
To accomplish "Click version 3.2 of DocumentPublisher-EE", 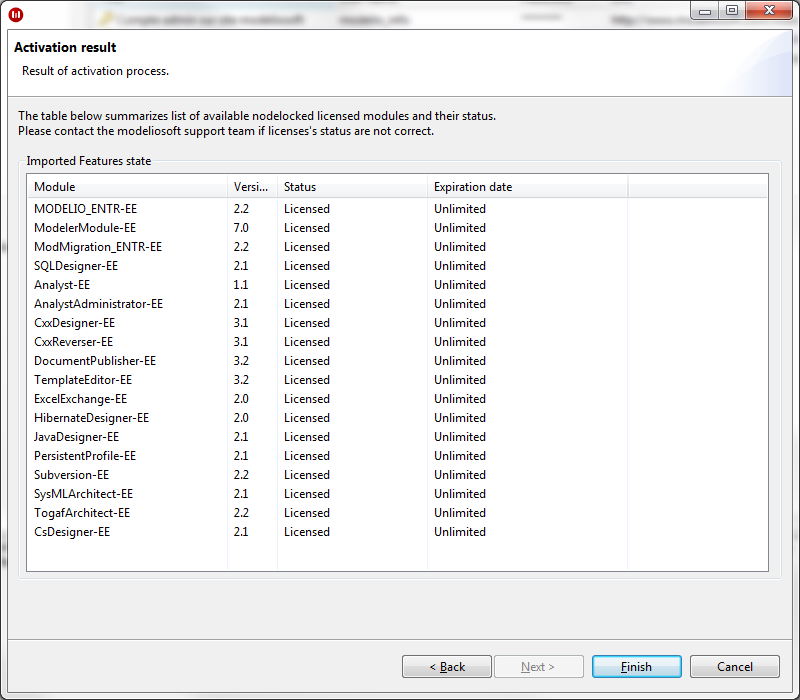I will tap(241, 361).
